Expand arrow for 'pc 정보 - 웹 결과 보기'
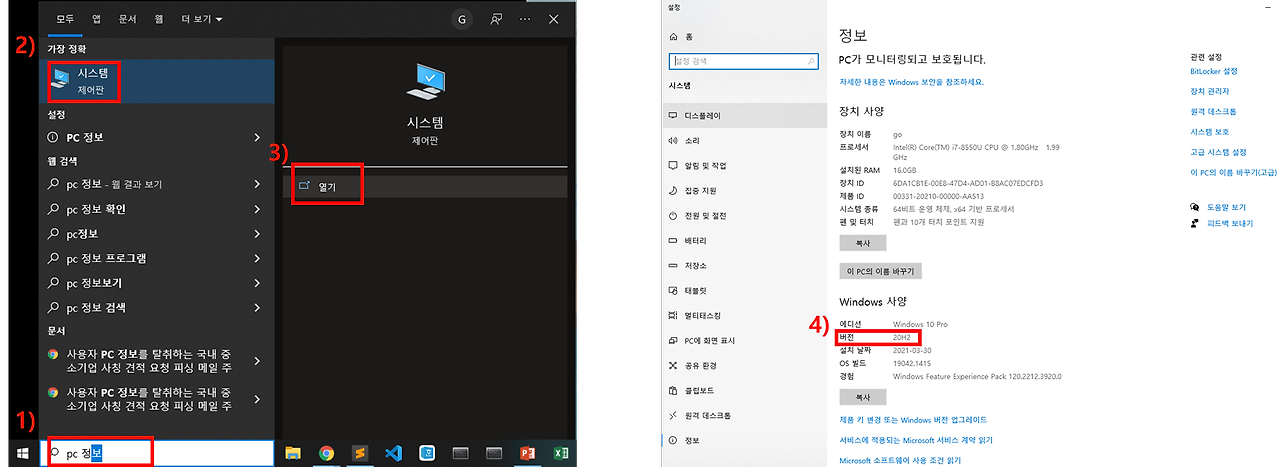This screenshot has height=467, width=1280. (258, 184)
